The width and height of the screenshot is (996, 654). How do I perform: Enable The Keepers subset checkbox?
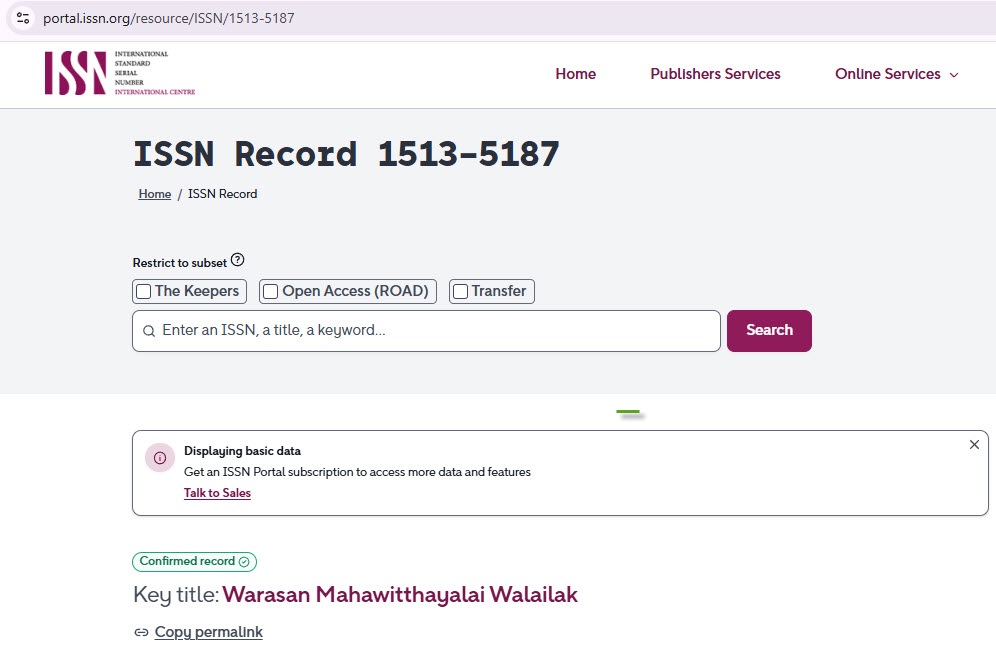click(x=144, y=291)
